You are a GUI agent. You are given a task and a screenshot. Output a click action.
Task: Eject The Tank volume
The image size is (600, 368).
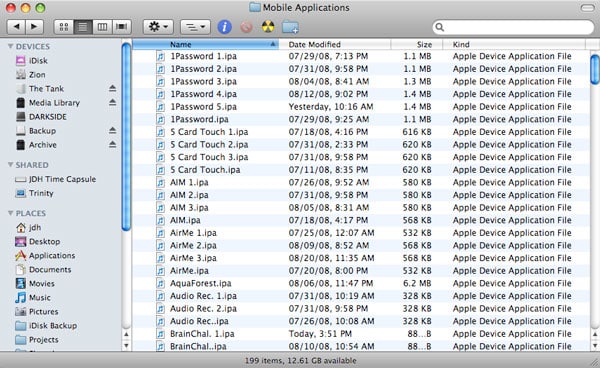112,88
